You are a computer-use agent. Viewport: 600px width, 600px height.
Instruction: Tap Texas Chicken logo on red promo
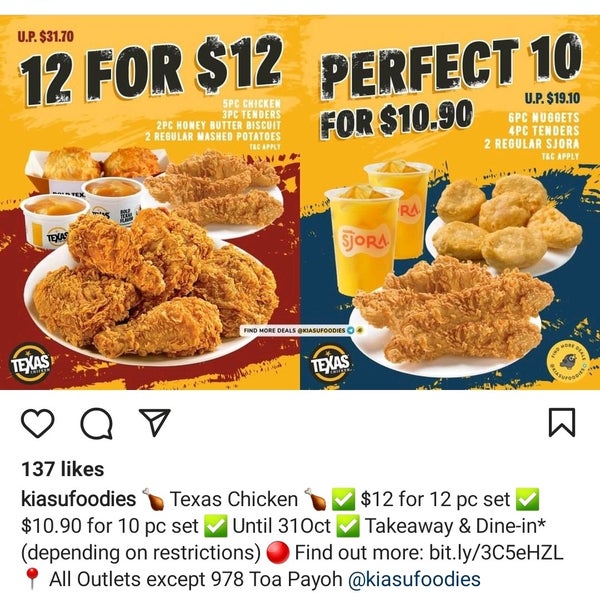[x=30, y=363]
